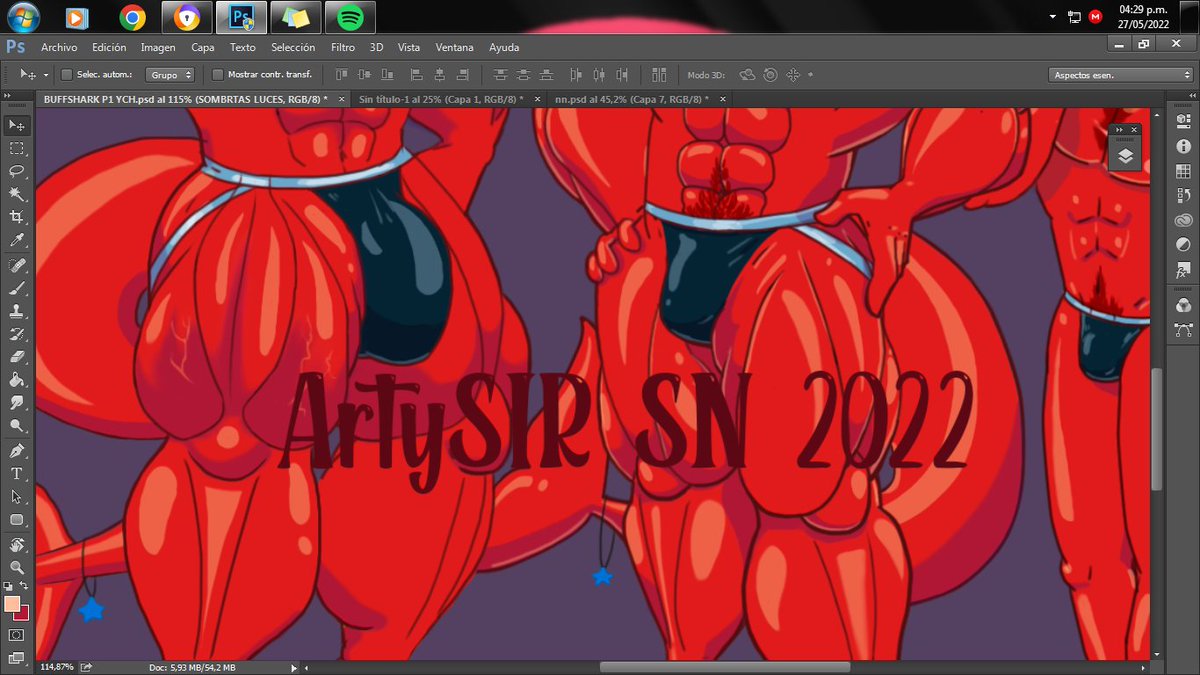Select the Rectangular Marquee tool
This screenshot has height=675, width=1200.
coord(17,148)
